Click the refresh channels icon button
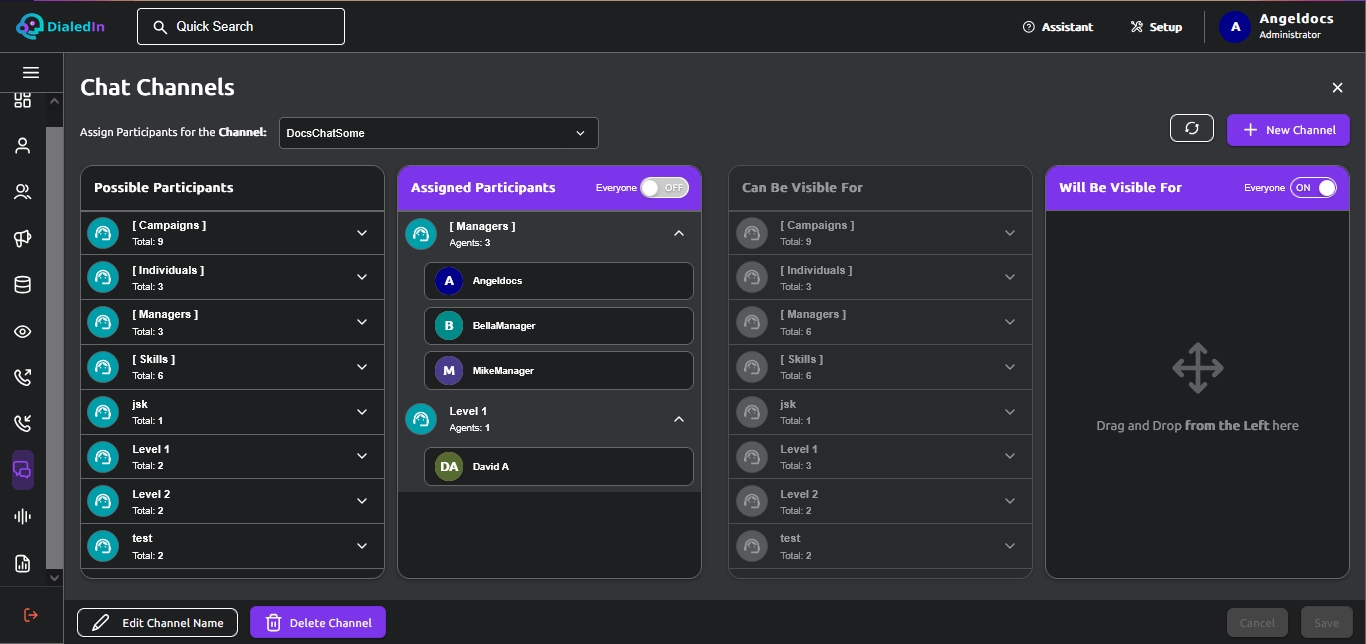1366x644 pixels. [1192, 128]
